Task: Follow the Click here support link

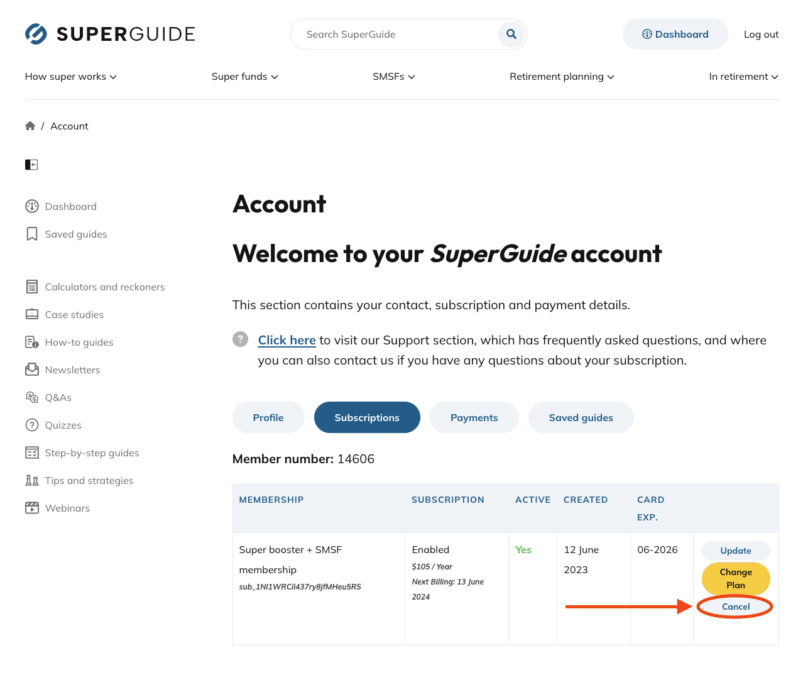Action: tap(287, 340)
